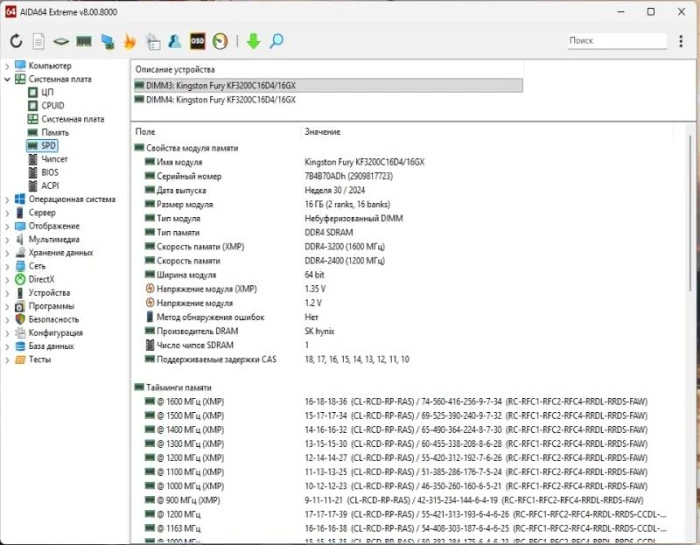Open the three-dot menu button

pyautogui.click(x=681, y=41)
